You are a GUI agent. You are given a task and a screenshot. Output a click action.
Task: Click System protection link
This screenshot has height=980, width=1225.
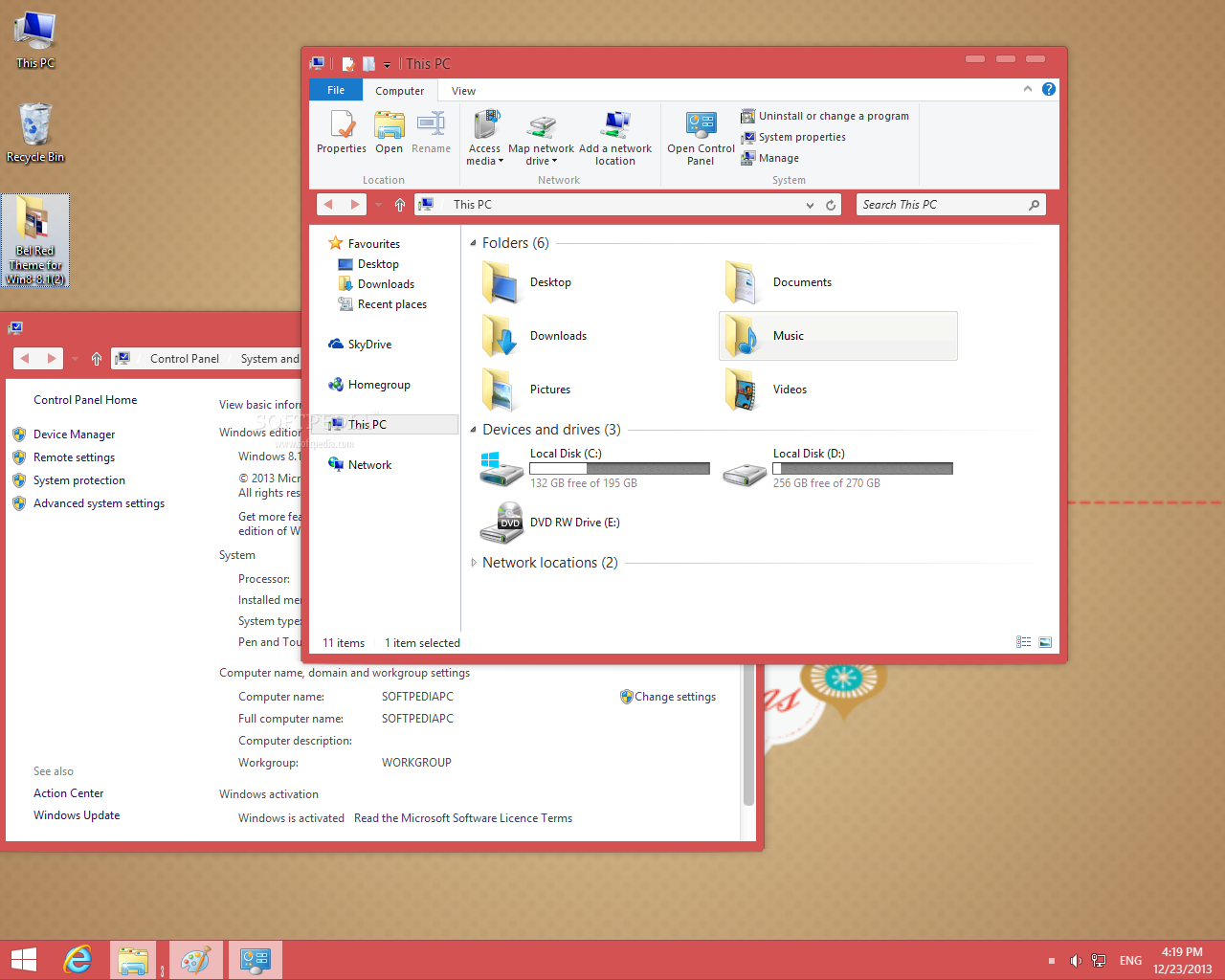[x=79, y=480]
